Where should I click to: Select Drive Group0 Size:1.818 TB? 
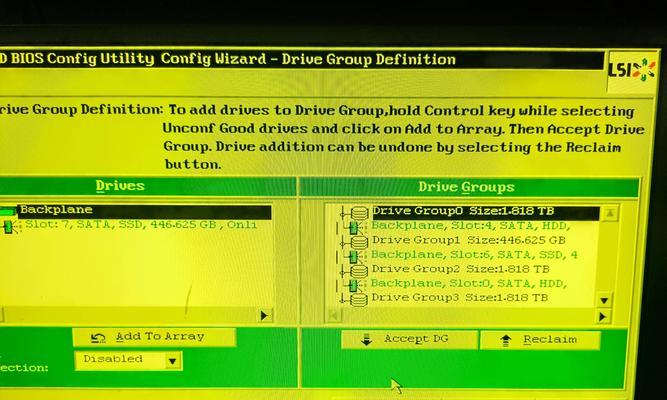[485, 212]
